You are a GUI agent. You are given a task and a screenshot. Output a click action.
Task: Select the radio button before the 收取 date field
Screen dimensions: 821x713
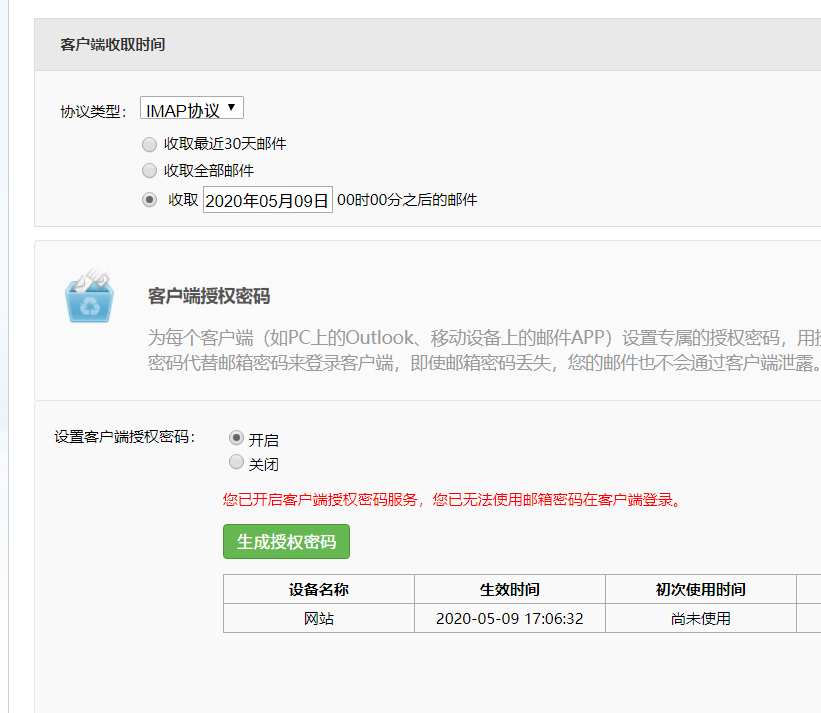point(150,199)
